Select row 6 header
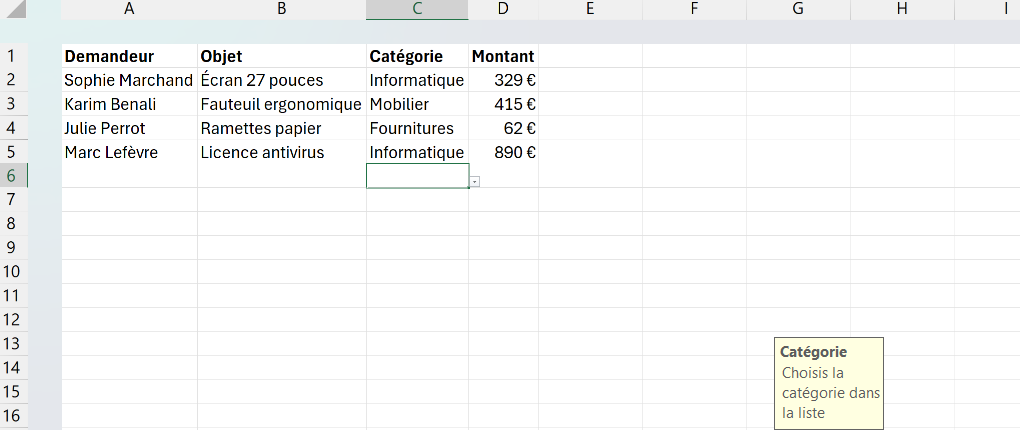Viewport: 1020px width, 430px height. pos(14,176)
